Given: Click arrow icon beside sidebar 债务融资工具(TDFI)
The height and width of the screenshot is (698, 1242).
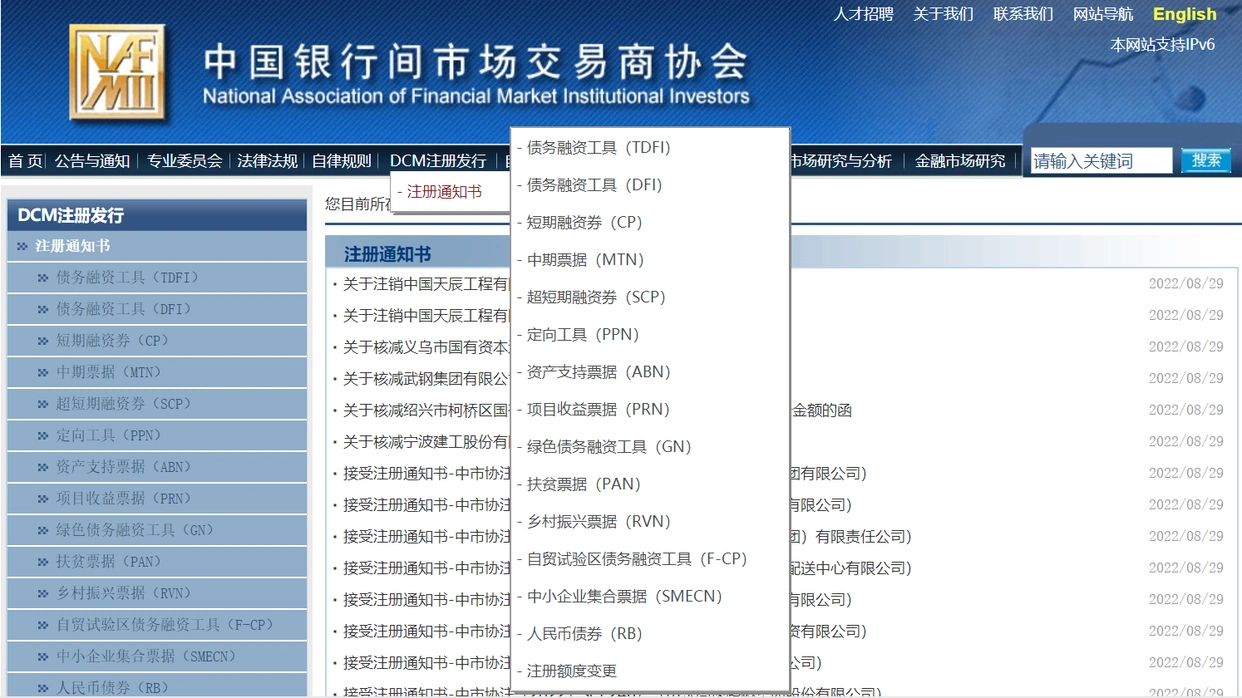Looking at the screenshot, I should (x=43, y=278).
